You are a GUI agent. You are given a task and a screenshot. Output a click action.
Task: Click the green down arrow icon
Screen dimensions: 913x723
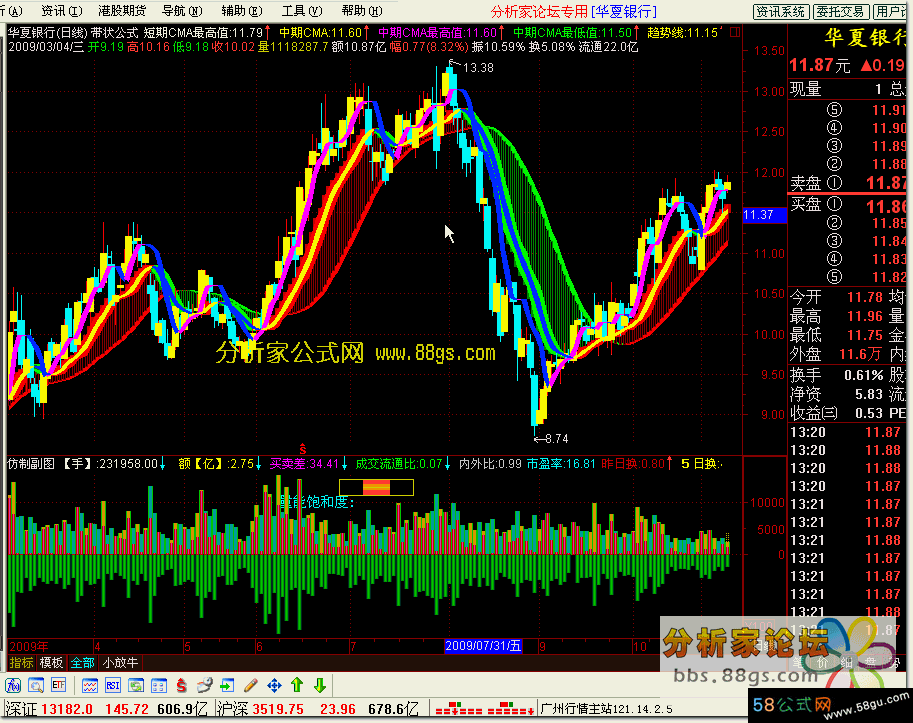click(320, 685)
